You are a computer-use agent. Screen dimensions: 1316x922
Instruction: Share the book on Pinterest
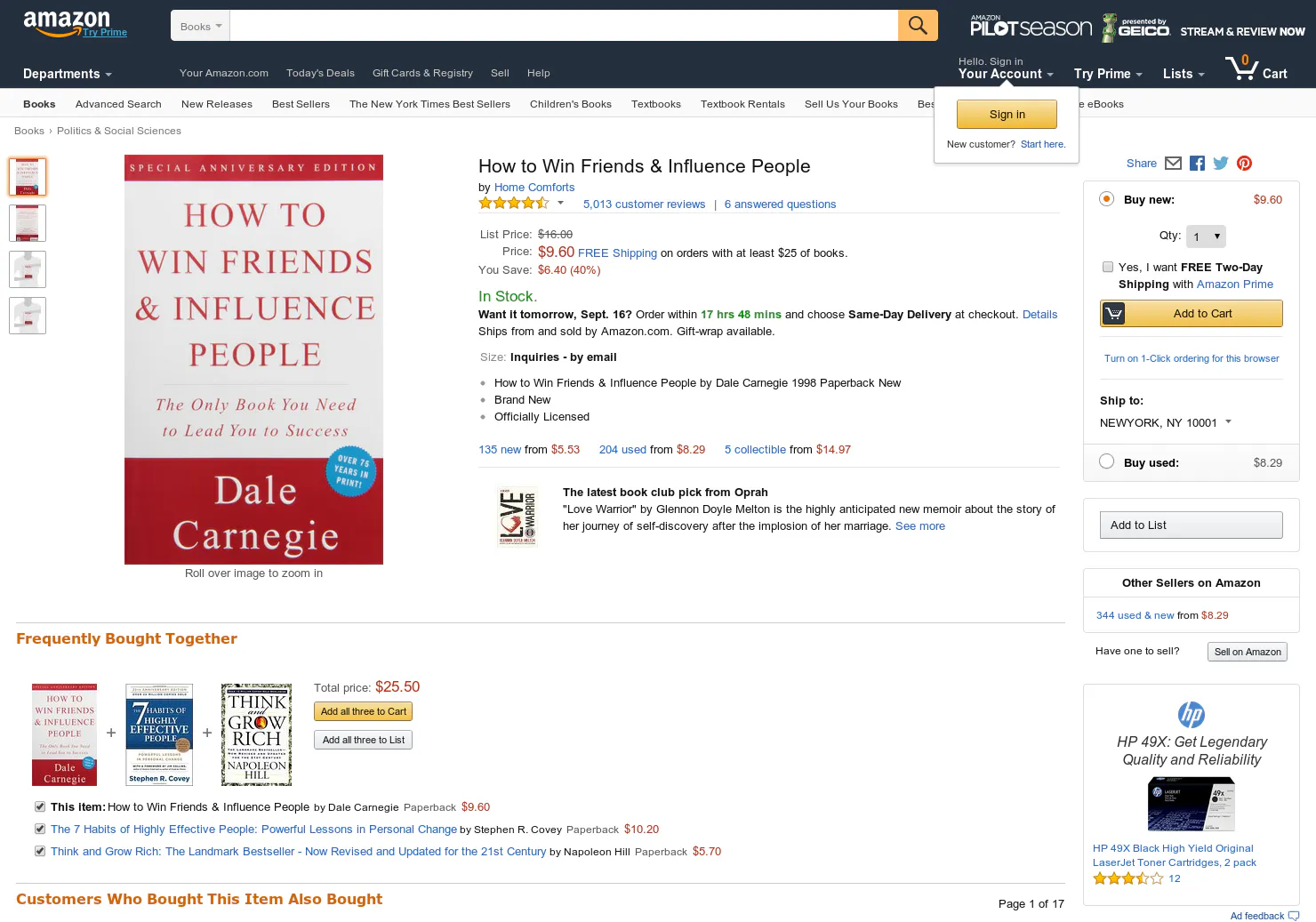1245,164
